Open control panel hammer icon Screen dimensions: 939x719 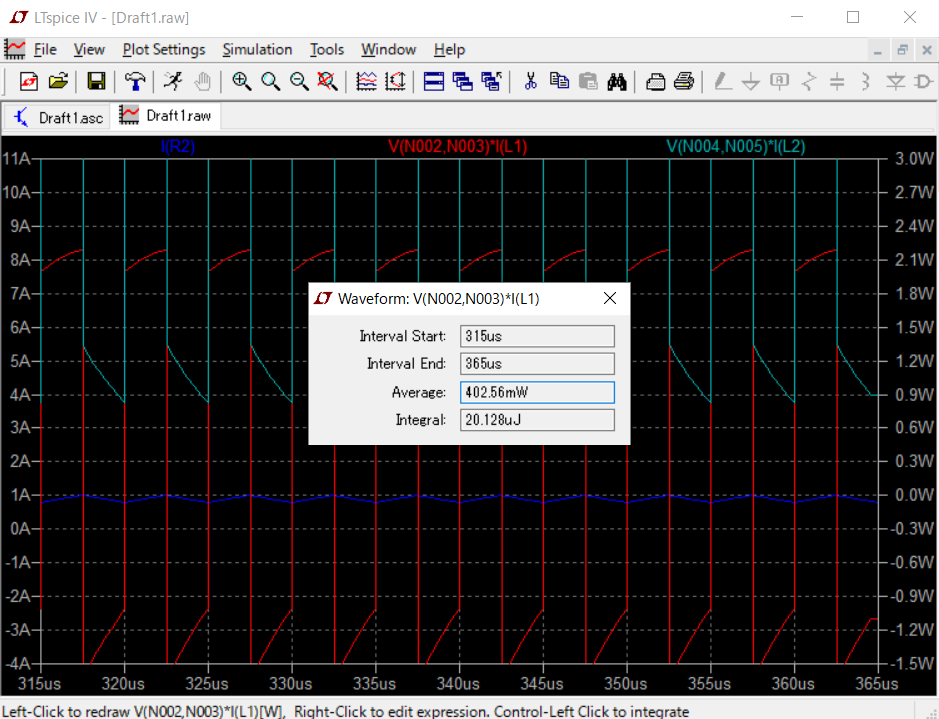click(x=135, y=81)
